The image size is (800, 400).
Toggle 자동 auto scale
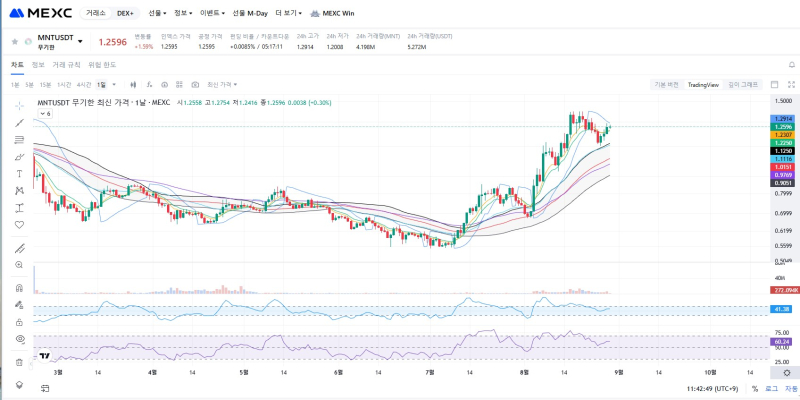[791, 389]
